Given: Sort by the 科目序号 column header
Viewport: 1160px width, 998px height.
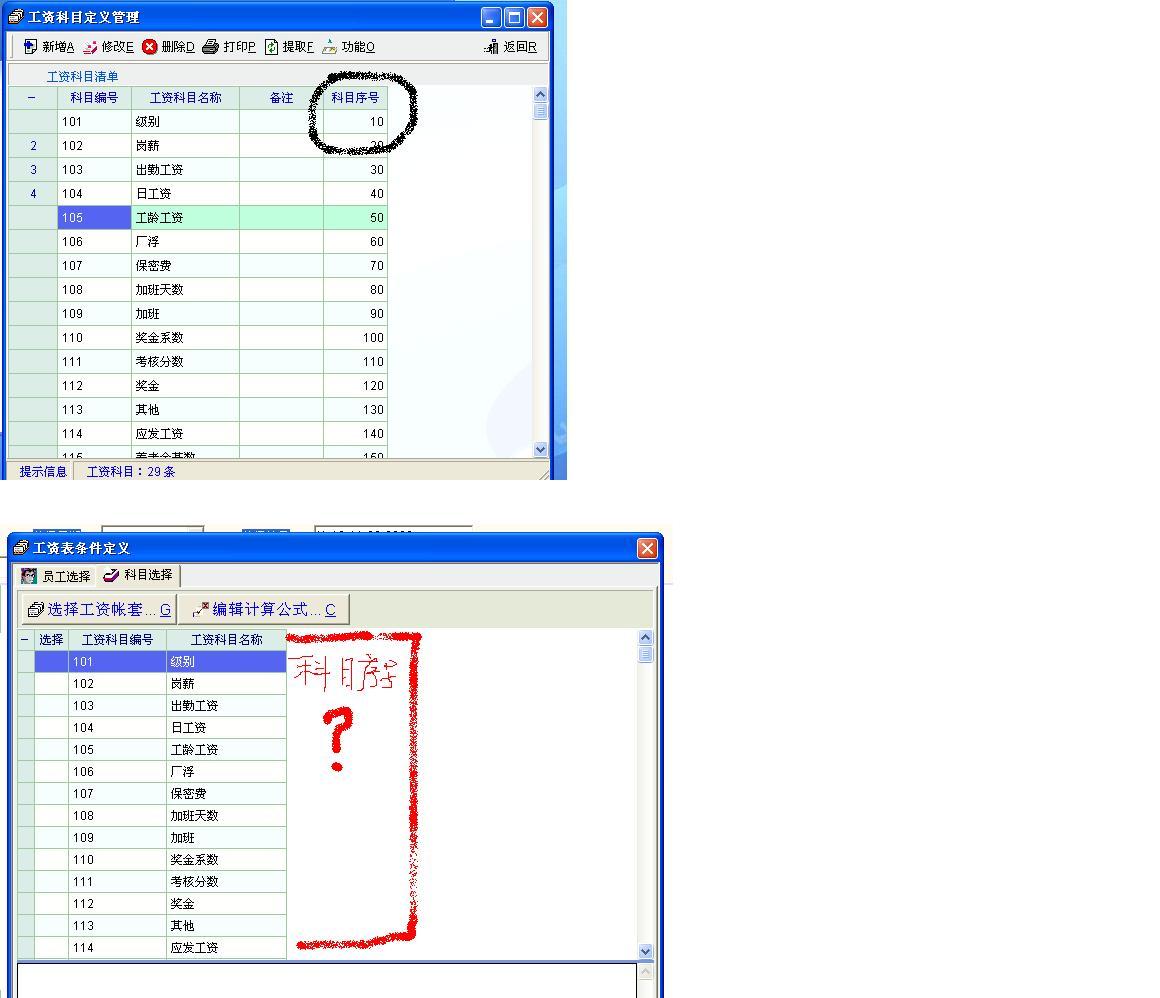Looking at the screenshot, I should (355, 98).
